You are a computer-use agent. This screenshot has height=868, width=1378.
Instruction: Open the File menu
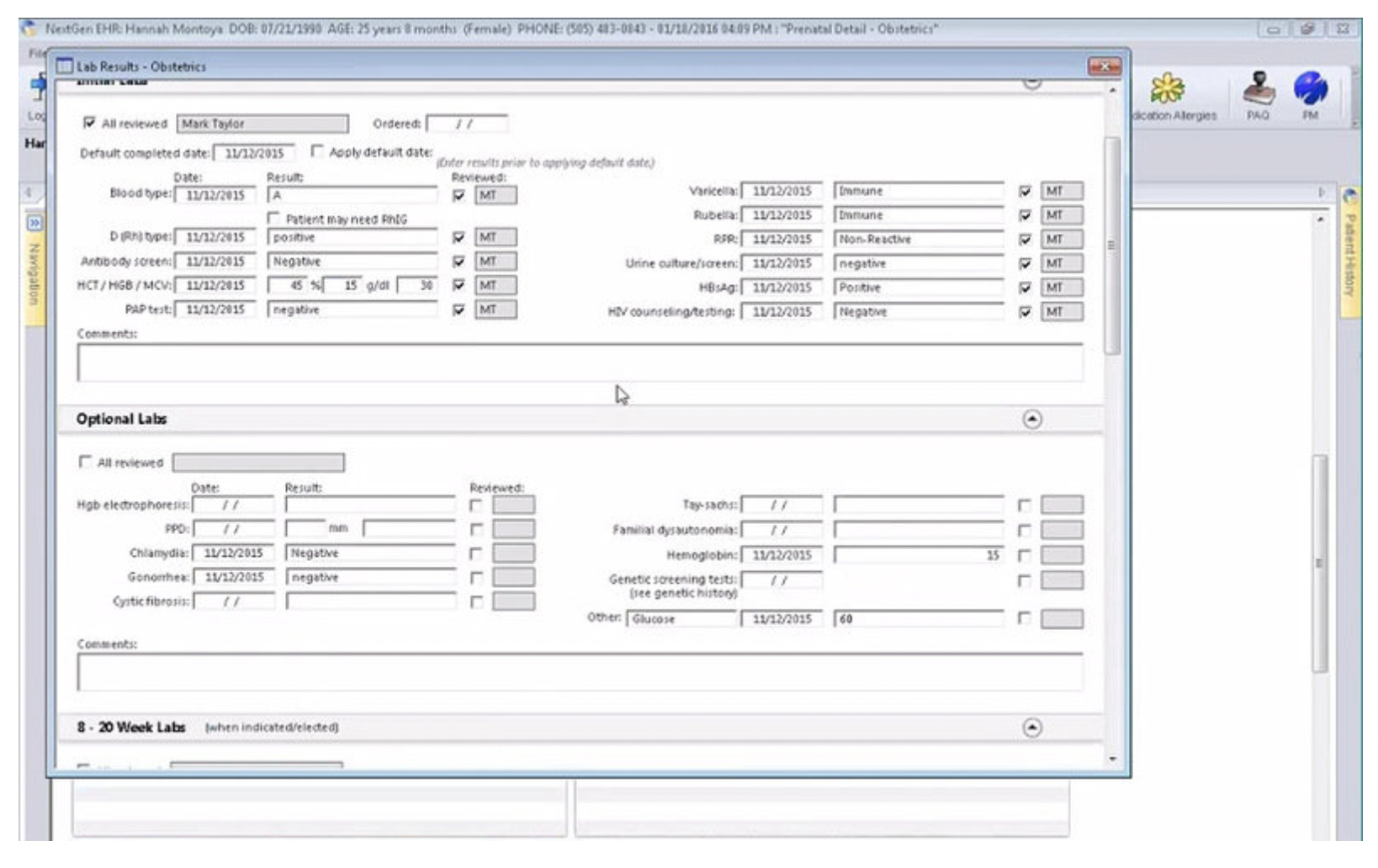(34, 51)
